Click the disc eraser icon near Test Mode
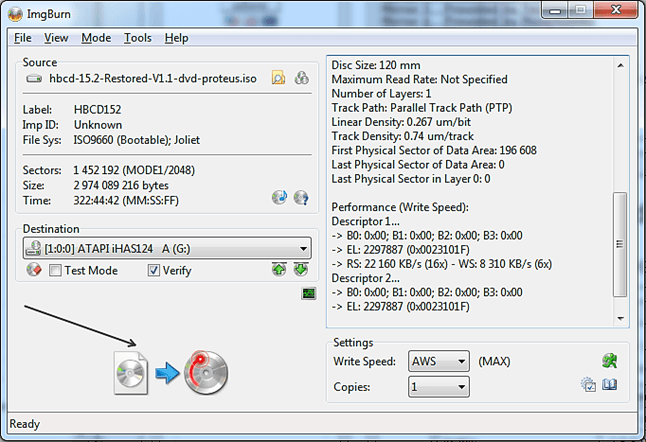Image resolution: width=646 pixels, height=442 pixels. [x=32, y=270]
